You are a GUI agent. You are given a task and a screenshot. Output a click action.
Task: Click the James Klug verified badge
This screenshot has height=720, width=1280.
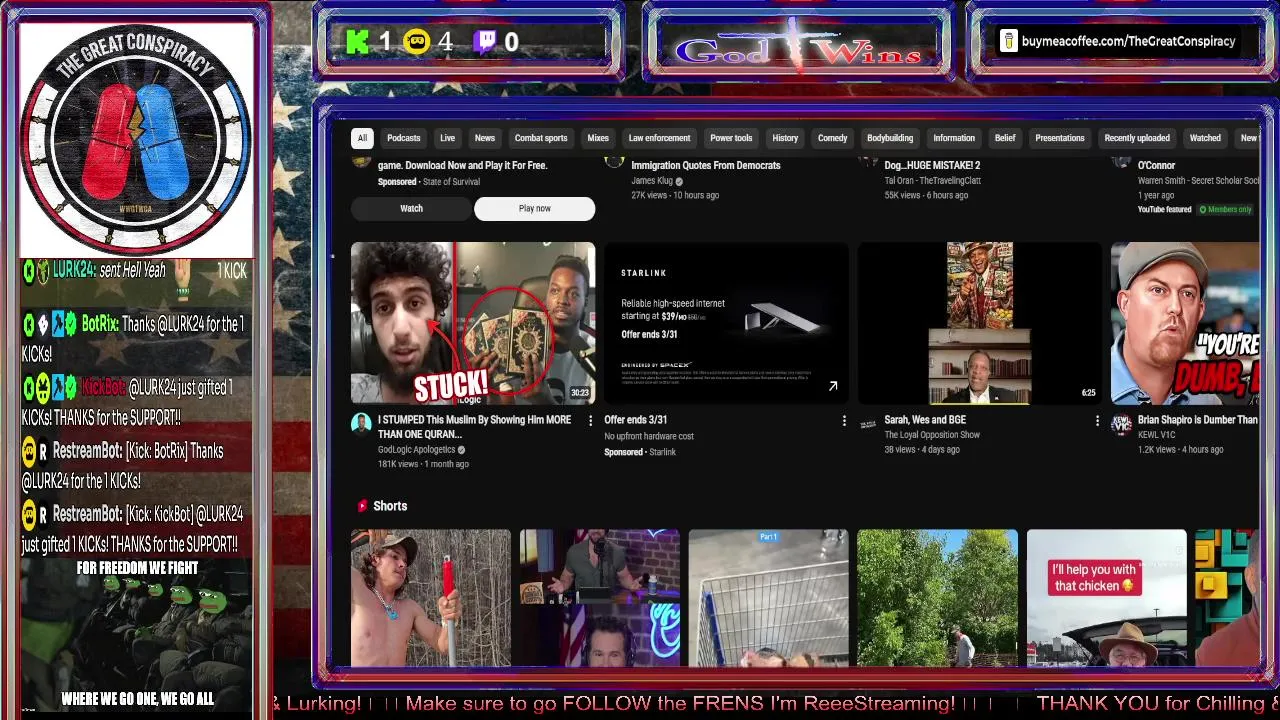(x=679, y=181)
